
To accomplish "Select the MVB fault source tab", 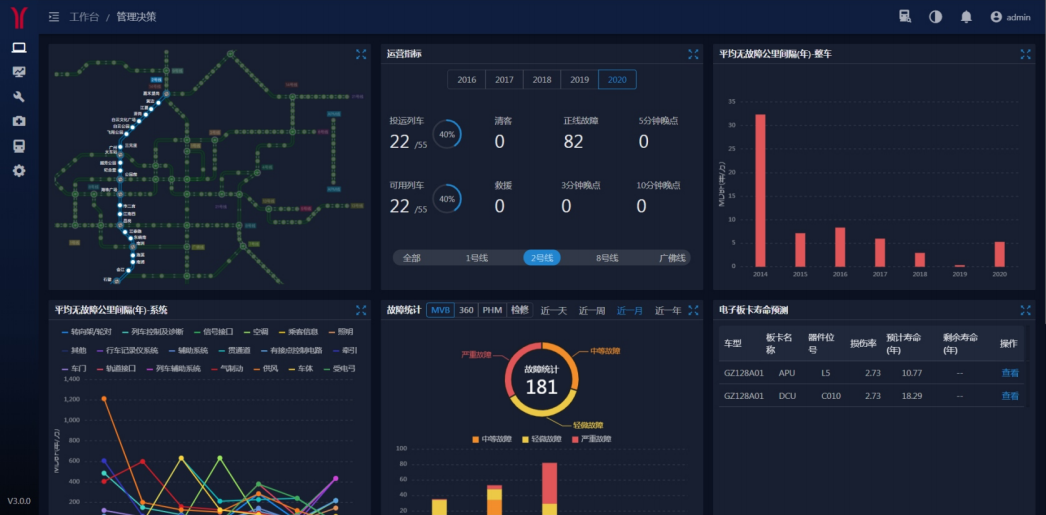I will coord(440,310).
